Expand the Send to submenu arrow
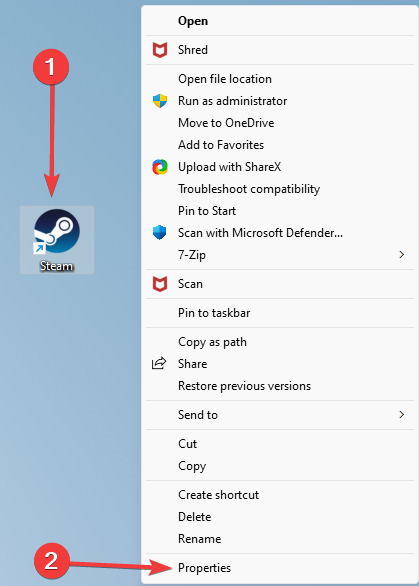The image size is (419, 586). click(x=401, y=415)
